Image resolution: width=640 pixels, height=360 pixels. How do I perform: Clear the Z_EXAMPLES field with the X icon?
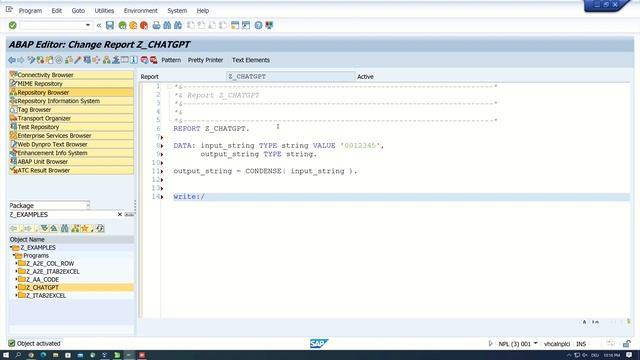pyautogui.click(x=120, y=214)
